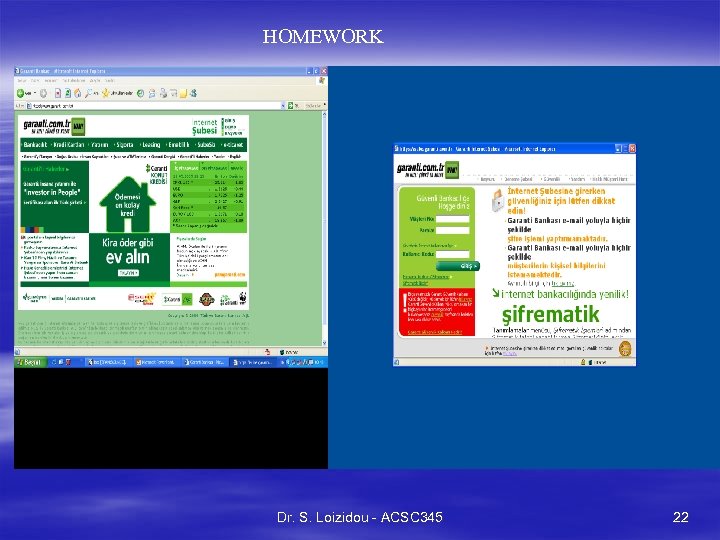The image size is (720, 540).
Task: Click the History clock icon in IE toolbar
Action: tap(141, 93)
